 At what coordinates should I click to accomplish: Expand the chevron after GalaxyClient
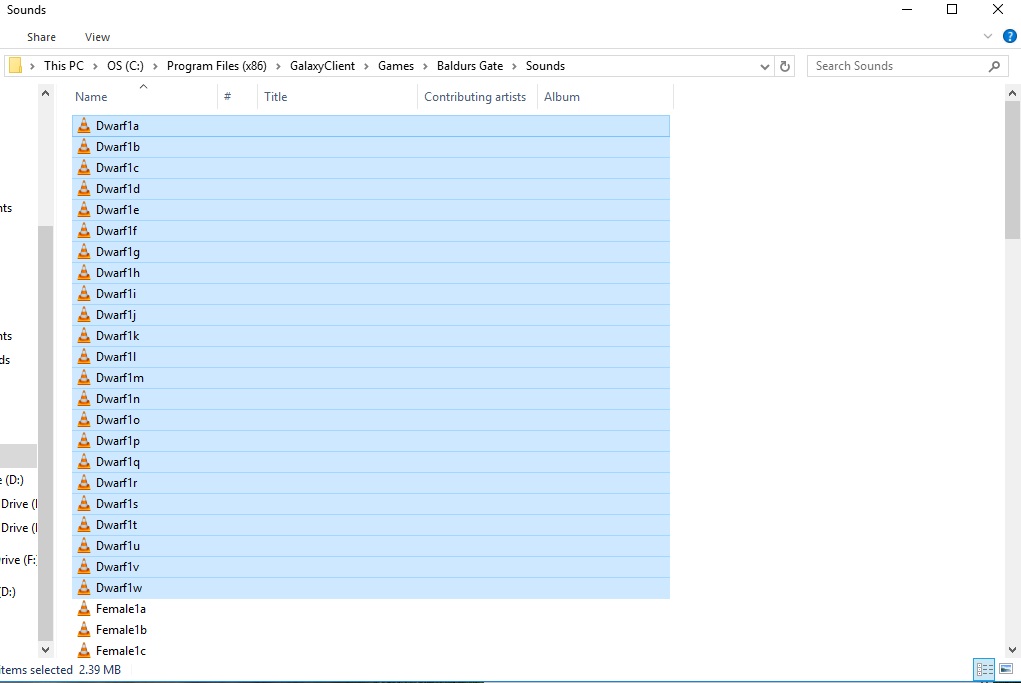(366, 66)
